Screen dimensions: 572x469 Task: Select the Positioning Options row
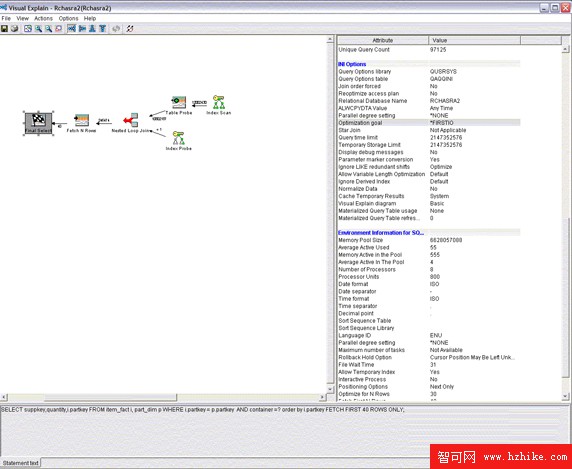pyautogui.click(x=429, y=387)
